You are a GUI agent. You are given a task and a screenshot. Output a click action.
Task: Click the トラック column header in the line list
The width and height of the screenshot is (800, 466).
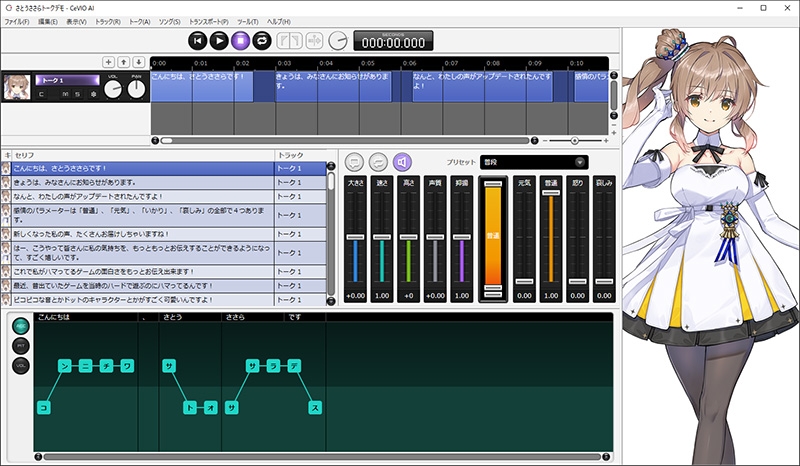[301, 155]
